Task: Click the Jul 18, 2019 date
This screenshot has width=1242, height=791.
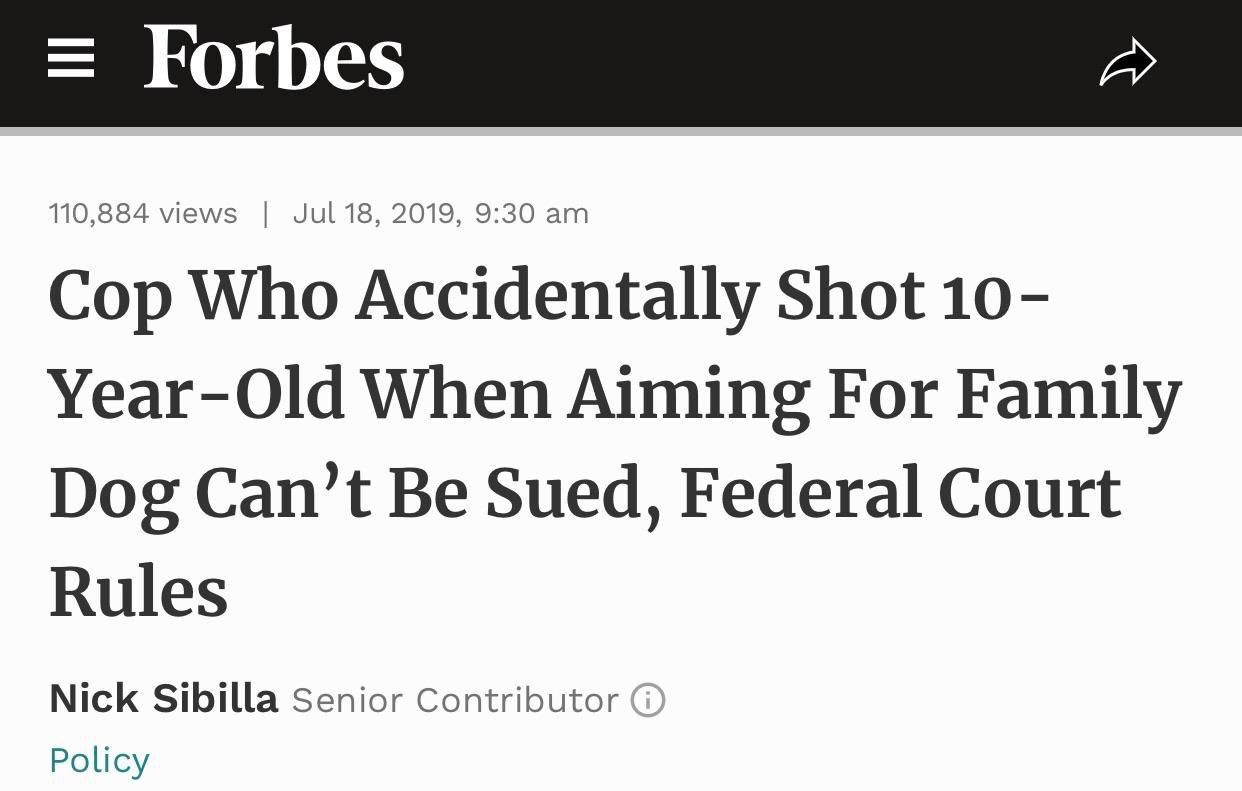Action: [376, 213]
